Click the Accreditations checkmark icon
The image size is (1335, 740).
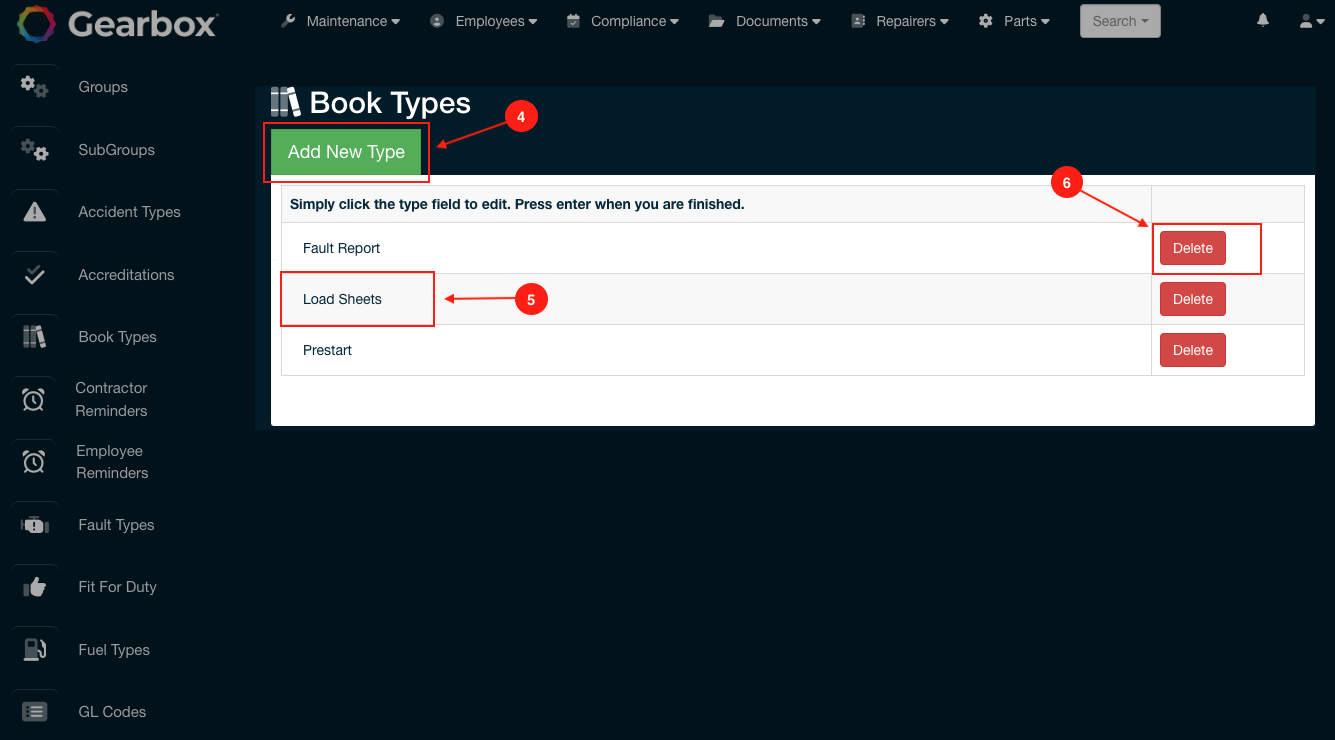34,275
